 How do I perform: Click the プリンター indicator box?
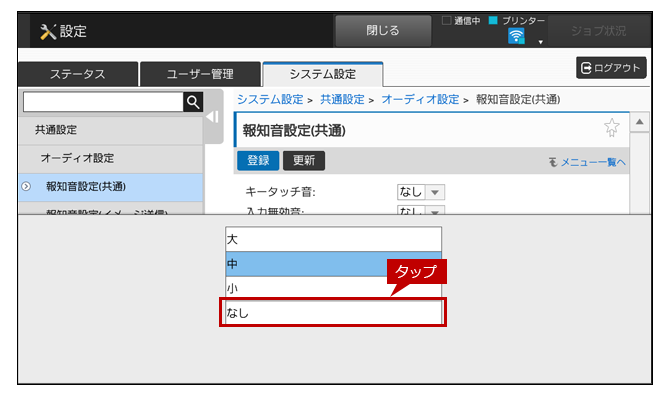click(493, 21)
